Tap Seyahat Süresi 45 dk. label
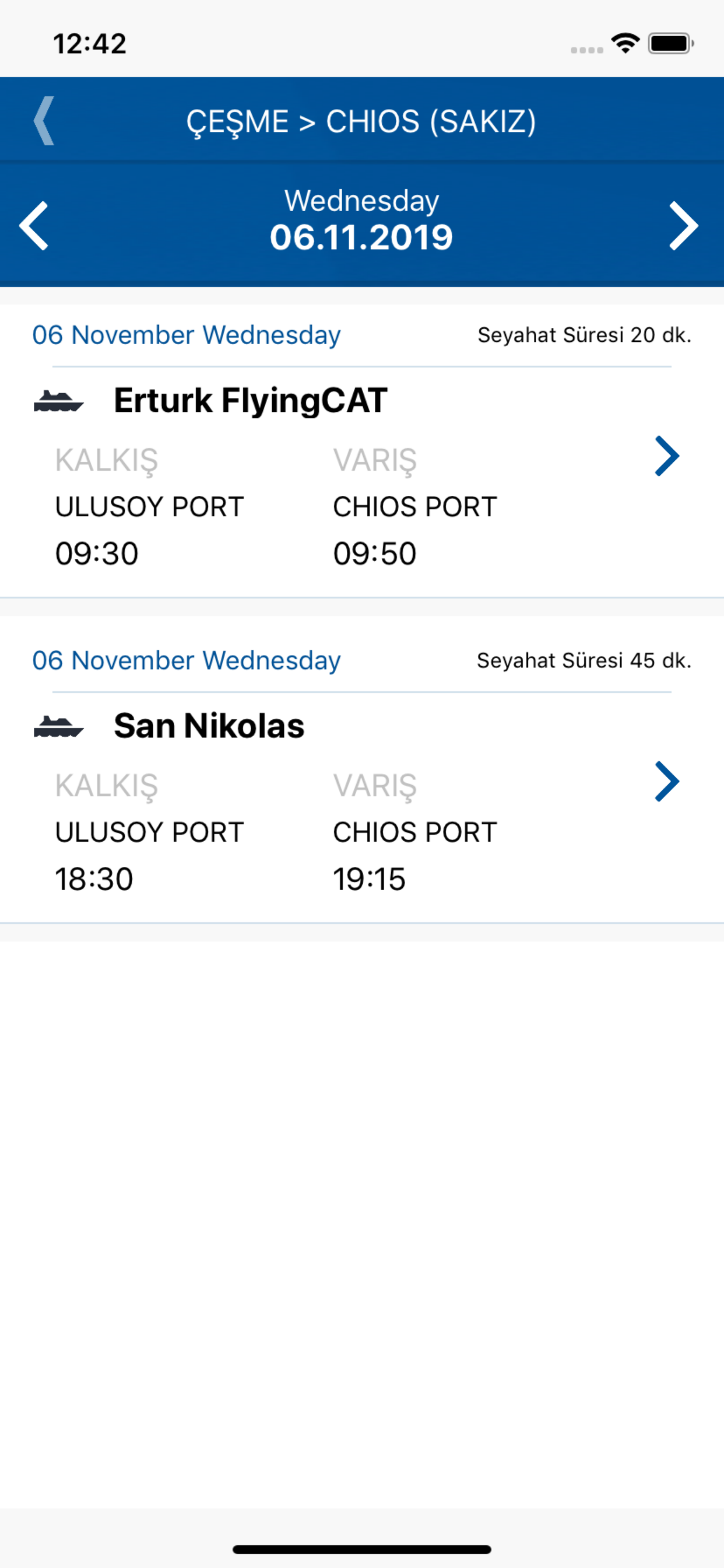The height and width of the screenshot is (1568, 724). (x=584, y=660)
